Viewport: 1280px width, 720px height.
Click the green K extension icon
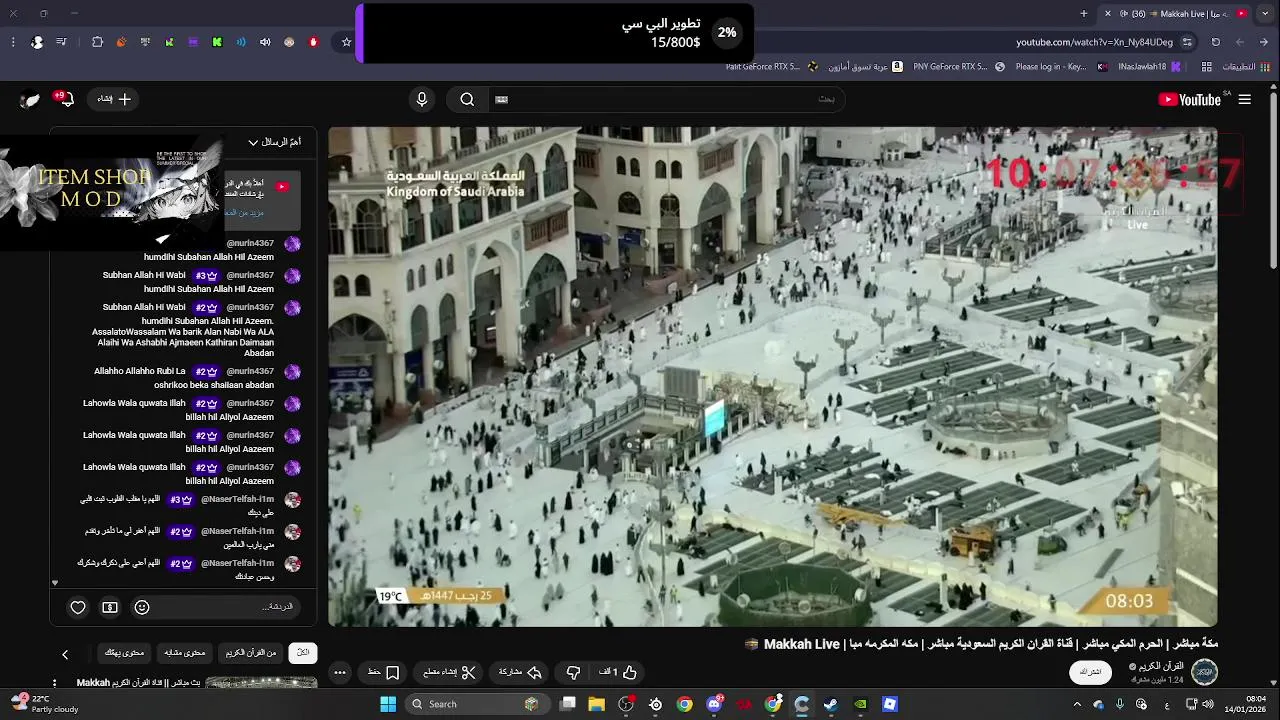[x=217, y=42]
